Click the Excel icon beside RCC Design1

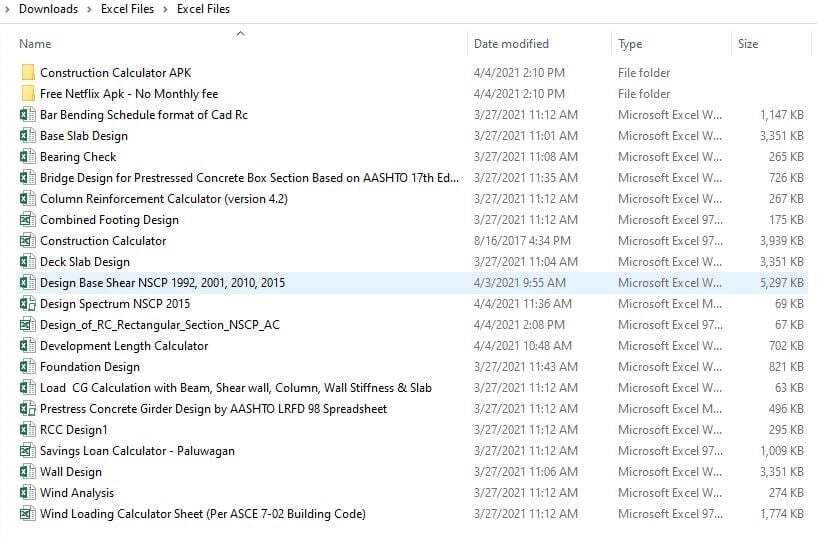(x=27, y=430)
